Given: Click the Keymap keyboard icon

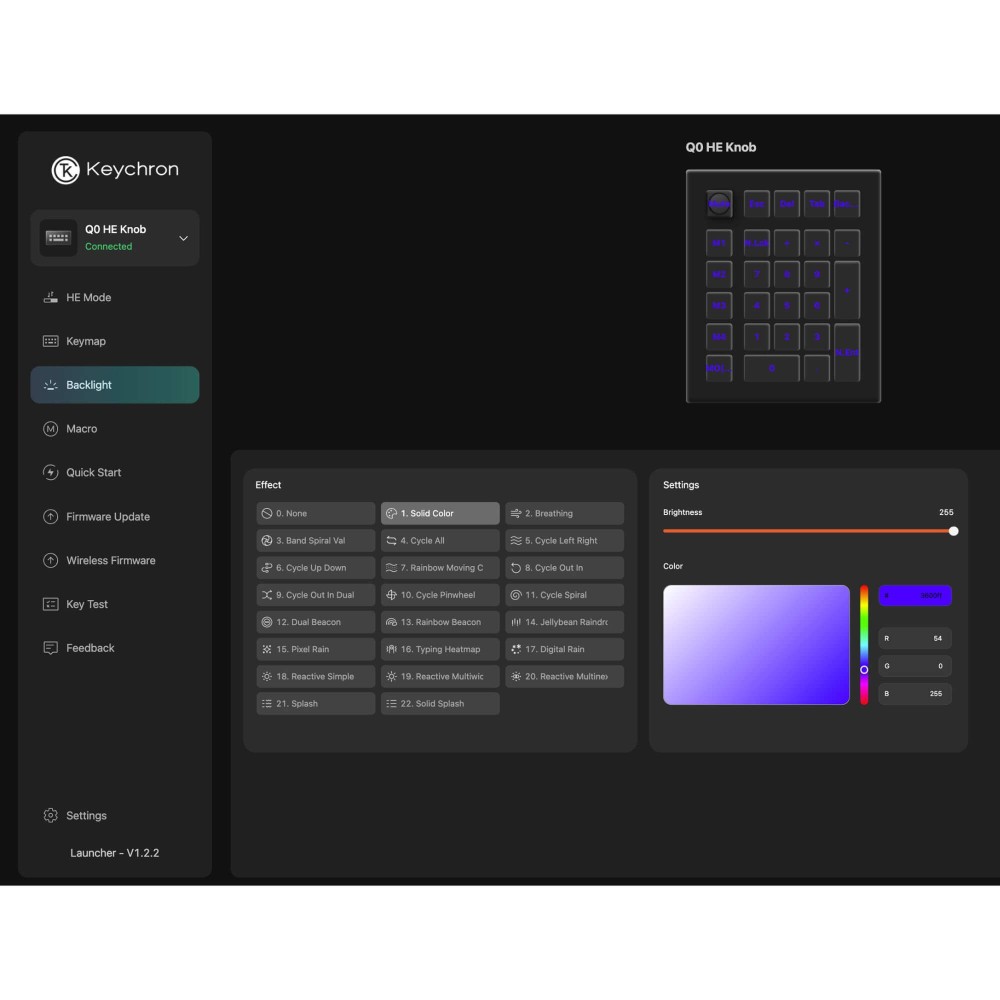Looking at the screenshot, I should 50,341.
